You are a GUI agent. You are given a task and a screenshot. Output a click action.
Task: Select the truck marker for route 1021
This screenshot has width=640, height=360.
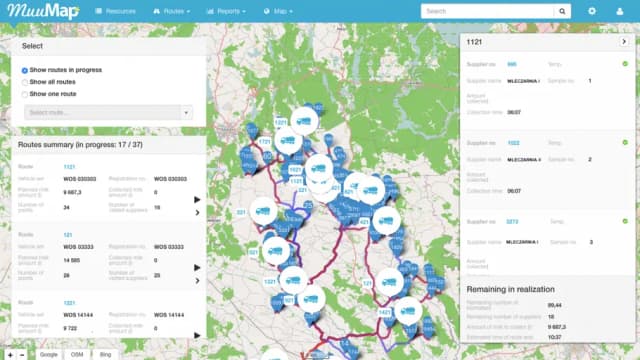click(x=319, y=168)
